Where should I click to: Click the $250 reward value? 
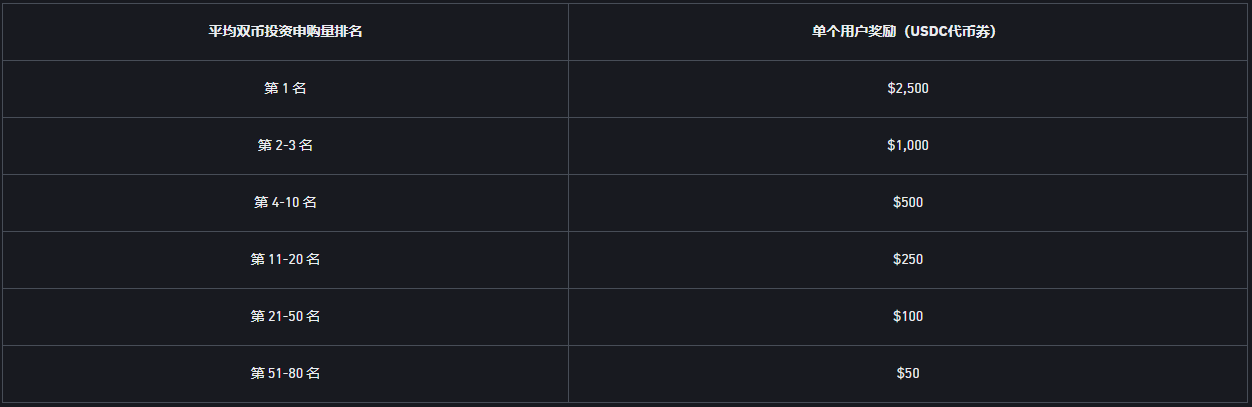908,259
